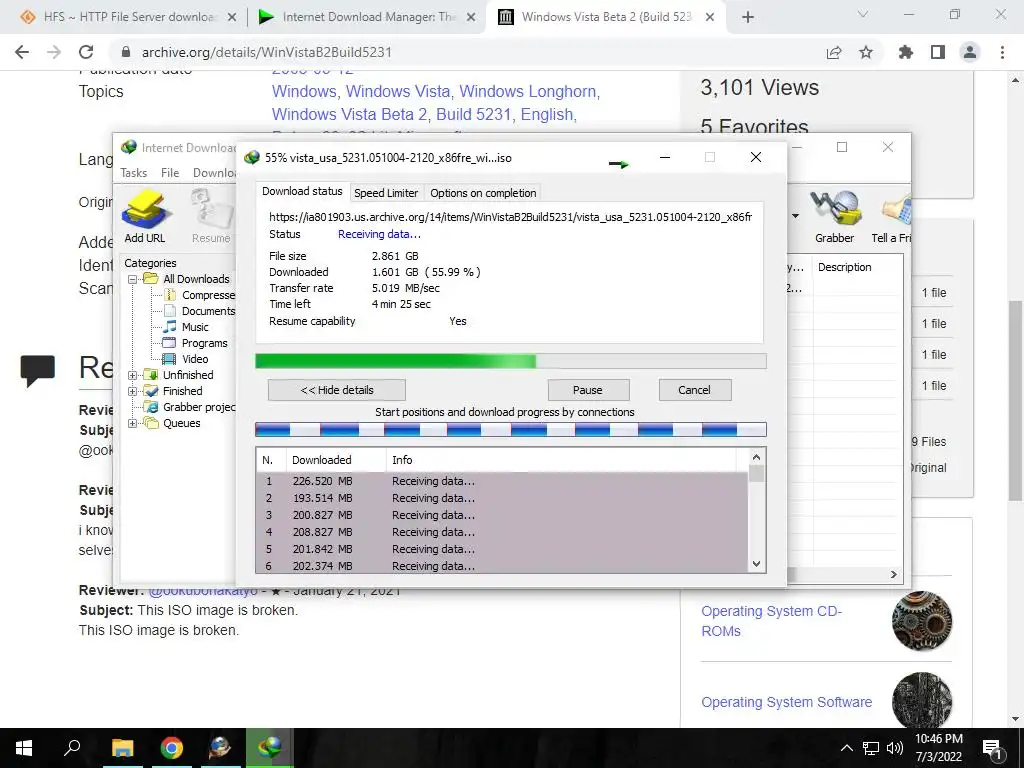Viewport: 1024px width, 768px height.
Task: Reload the archive.org page
Action: (x=86, y=52)
